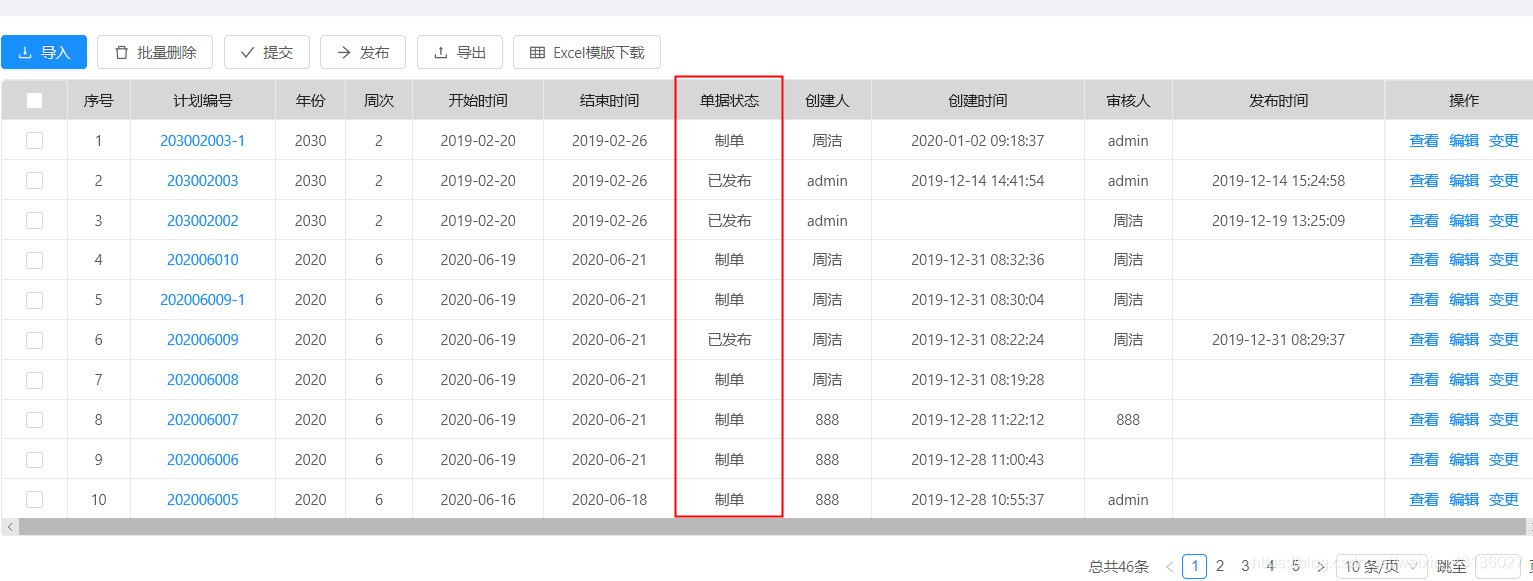Click the 导出 export button
This screenshot has height=581, width=1533.
coord(460,52)
